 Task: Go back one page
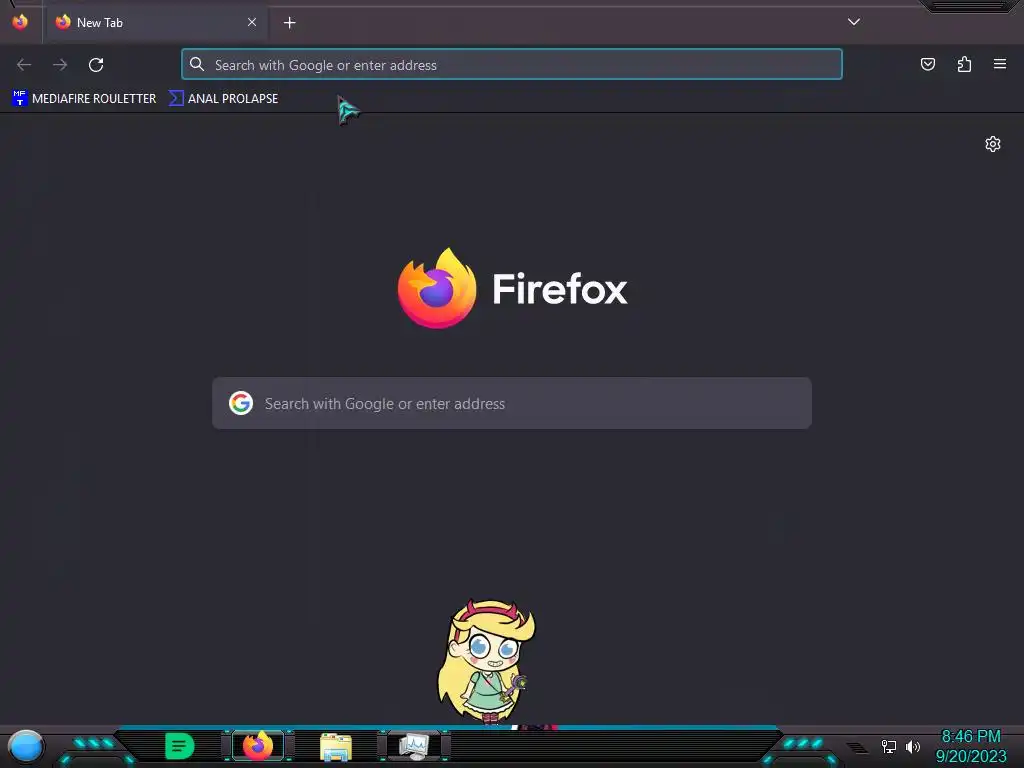tap(24, 65)
